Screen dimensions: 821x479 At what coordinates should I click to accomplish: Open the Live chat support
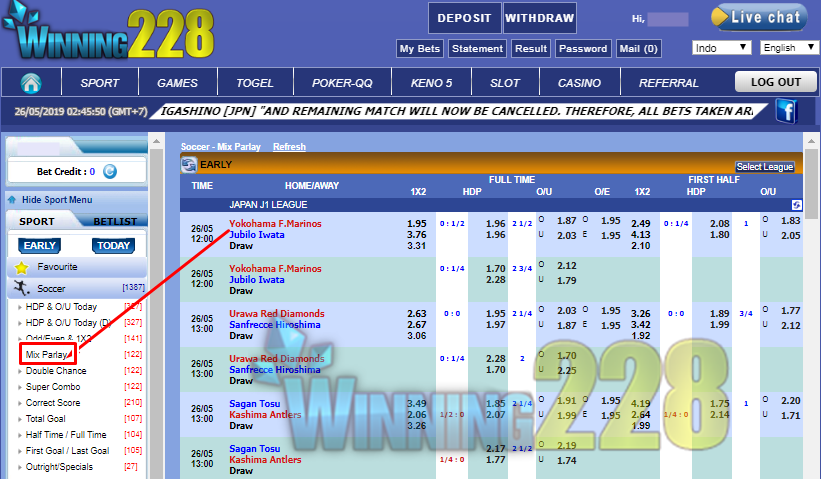pos(758,17)
